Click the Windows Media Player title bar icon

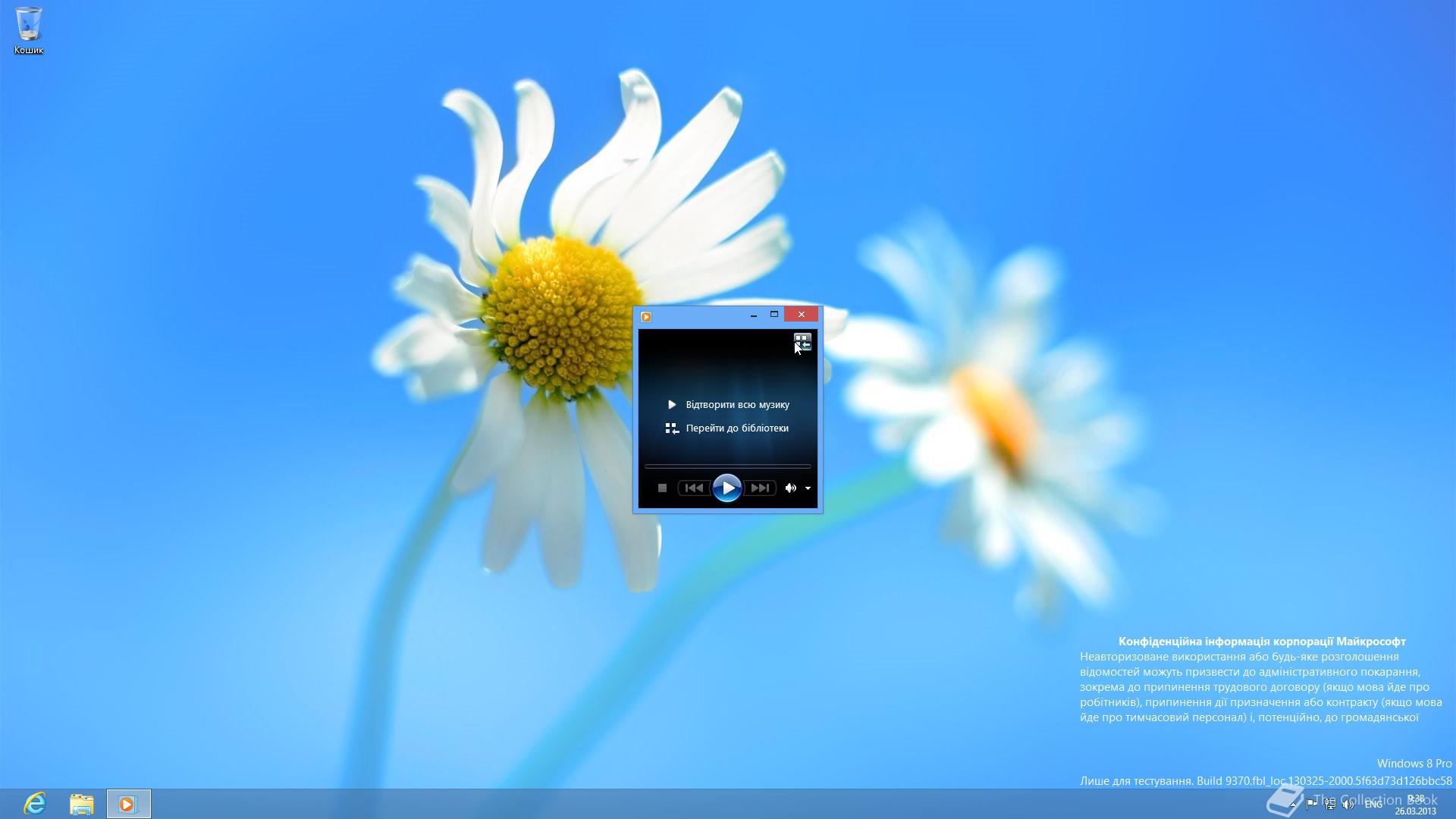(x=646, y=317)
